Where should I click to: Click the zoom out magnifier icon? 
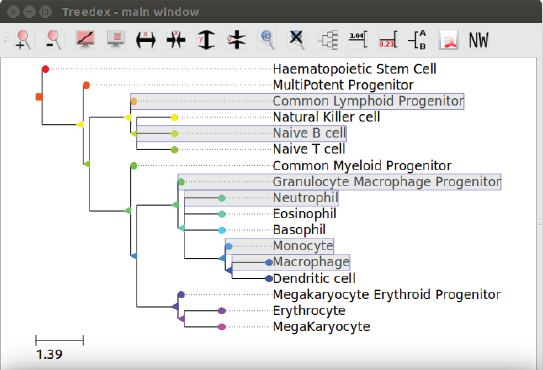click(54, 39)
